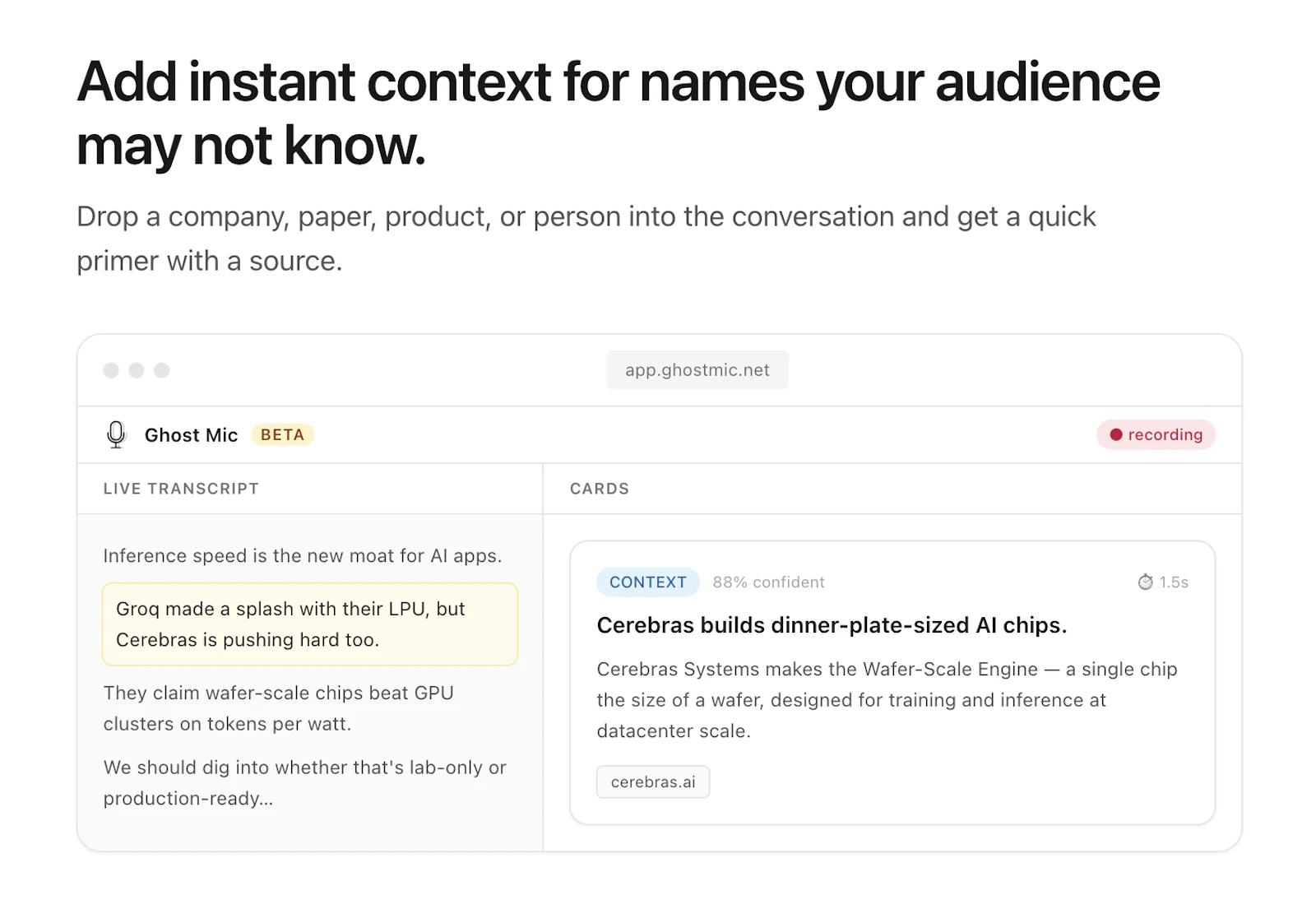Click the card title about dinner-plate-sized AI chips
Viewport: 1316px width, 923px height.
point(832,625)
